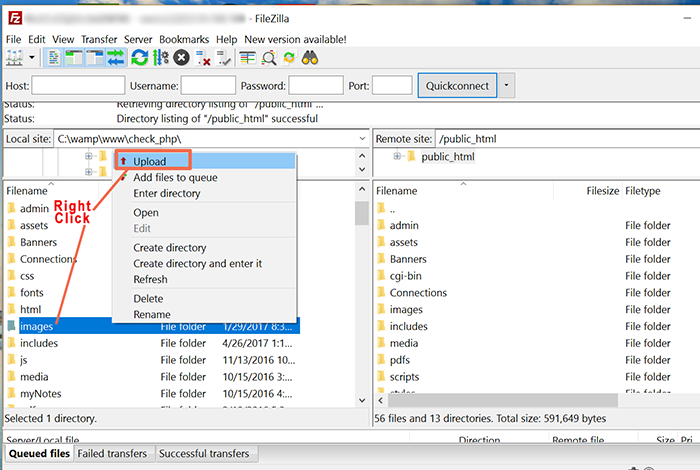This screenshot has height=470, width=700.
Task: Toggle message log display icon
Action: [x=54, y=58]
